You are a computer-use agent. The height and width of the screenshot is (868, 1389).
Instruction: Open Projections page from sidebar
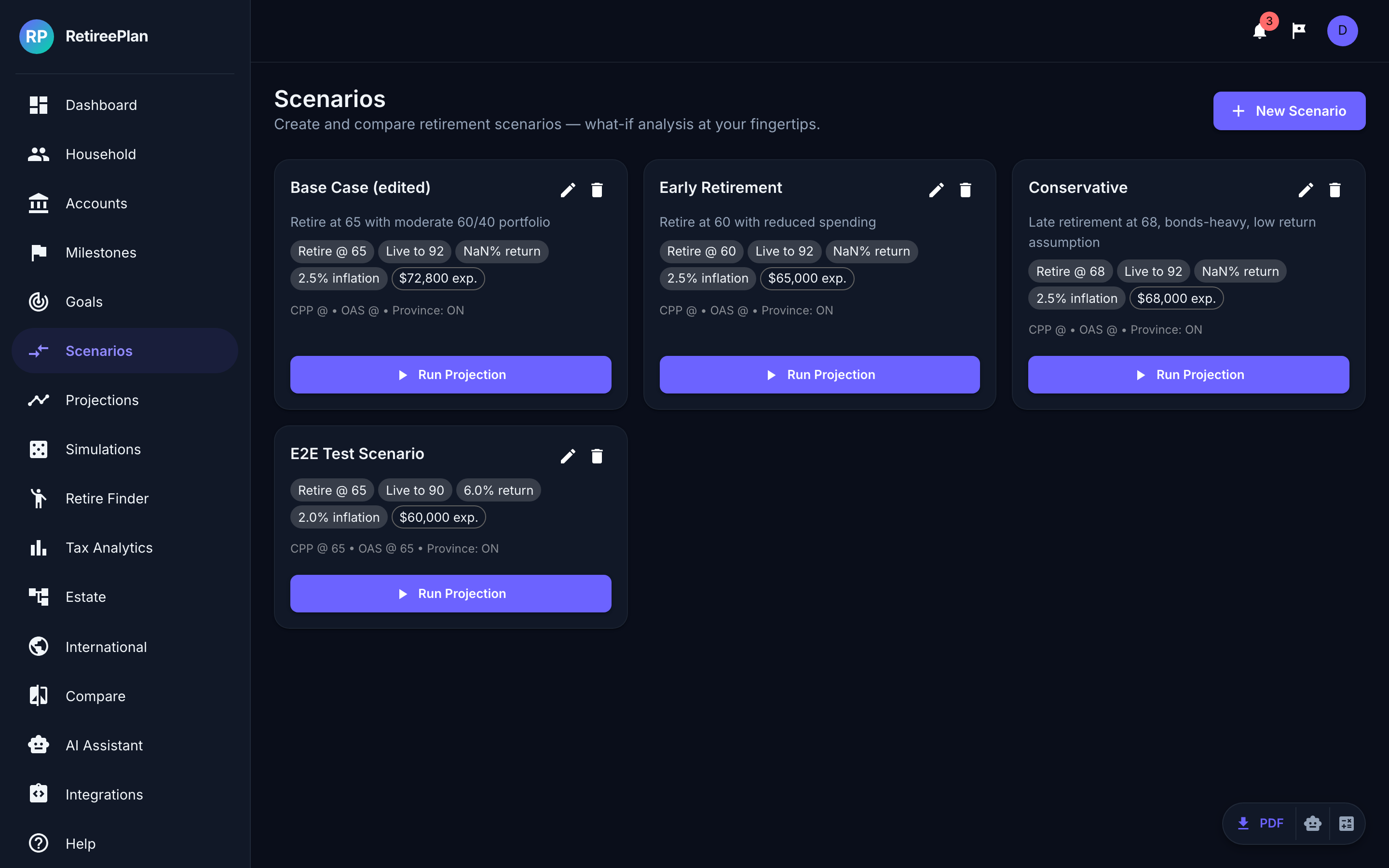tap(102, 400)
